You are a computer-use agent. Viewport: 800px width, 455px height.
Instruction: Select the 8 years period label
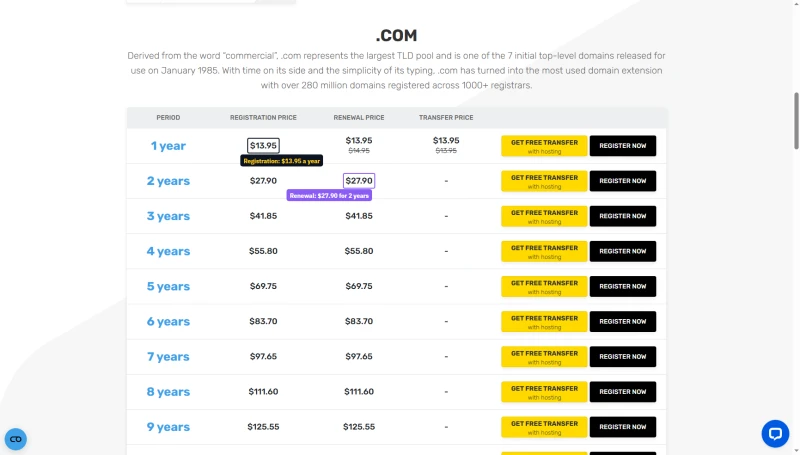(x=168, y=392)
